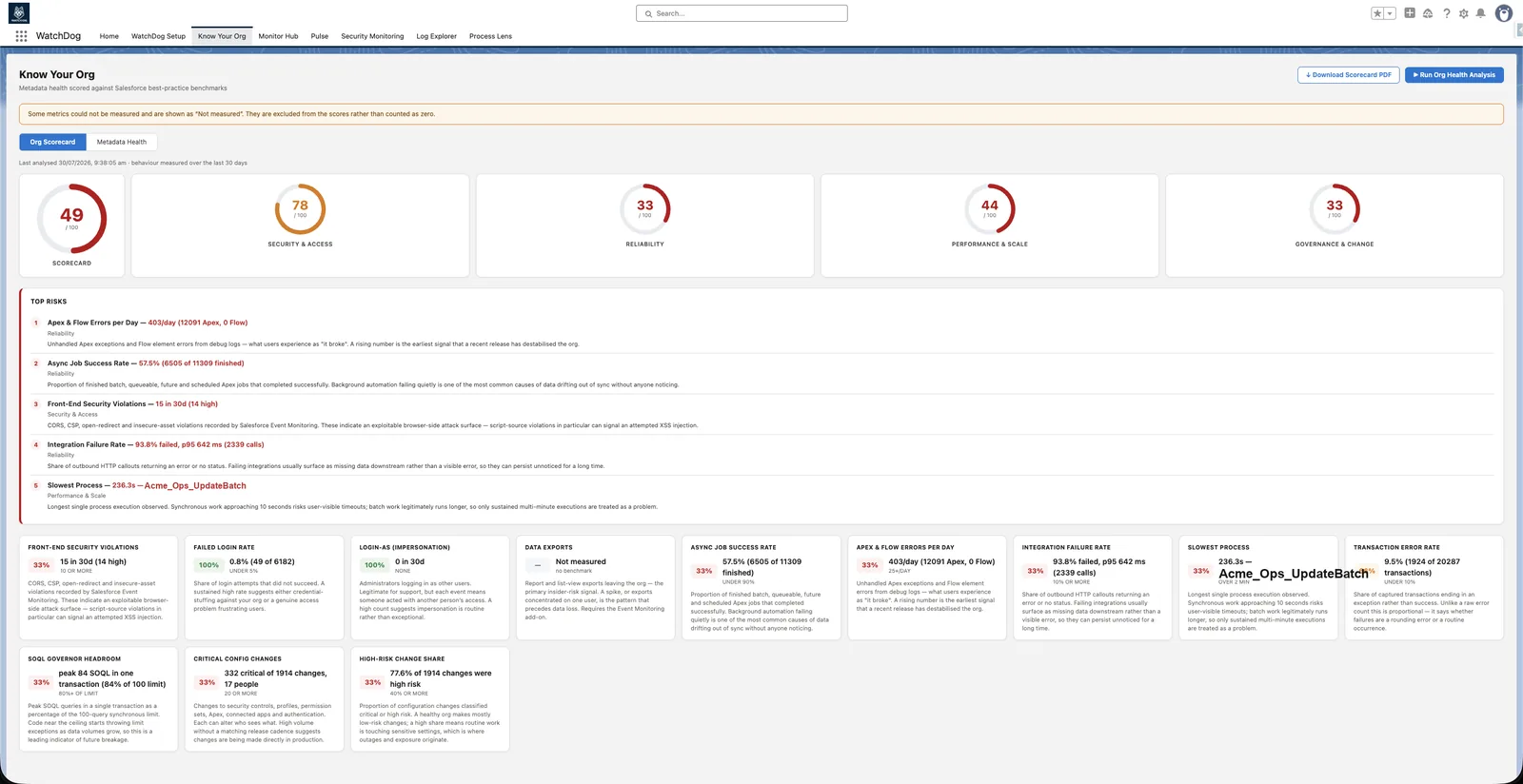Click the 'TRANSACTION ERROR RATE' card title
This screenshot has width=1523, height=784.
pos(1396,548)
